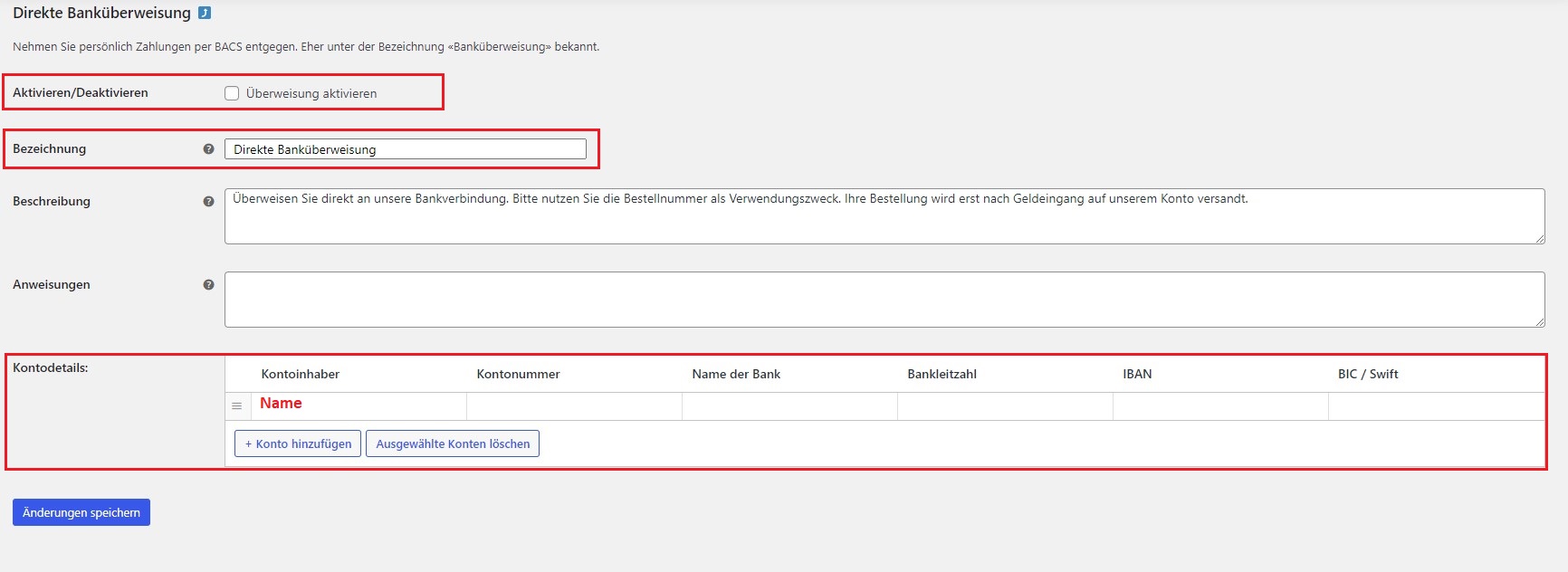Click the Kontonummer cell in the account row

pyautogui.click(x=574, y=406)
